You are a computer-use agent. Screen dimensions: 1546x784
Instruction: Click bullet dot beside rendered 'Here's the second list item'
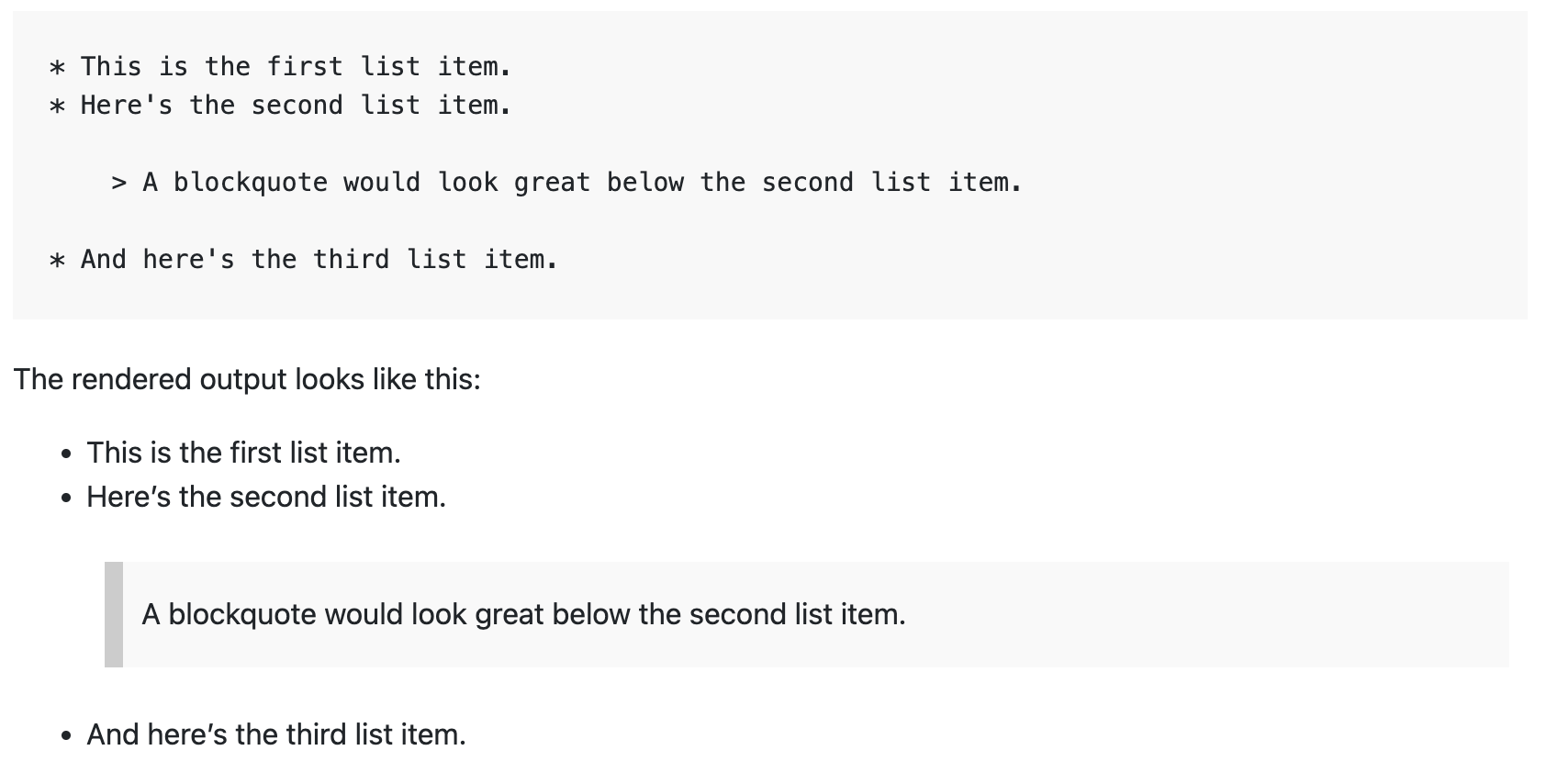pyautogui.click(x=65, y=498)
